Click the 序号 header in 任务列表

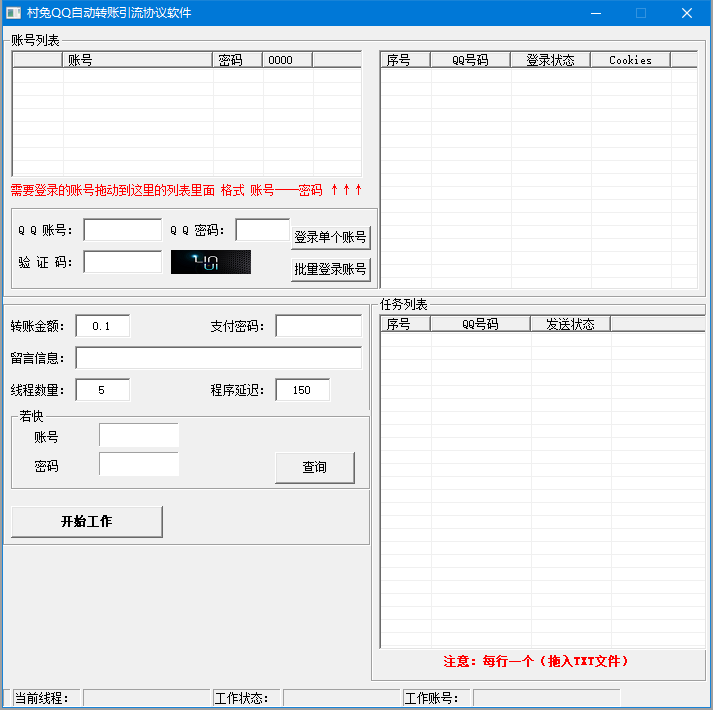pos(406,324)
